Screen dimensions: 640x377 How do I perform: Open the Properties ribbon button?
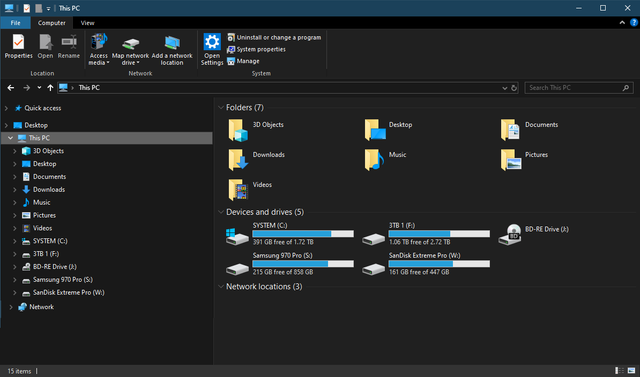pos(18,47)
